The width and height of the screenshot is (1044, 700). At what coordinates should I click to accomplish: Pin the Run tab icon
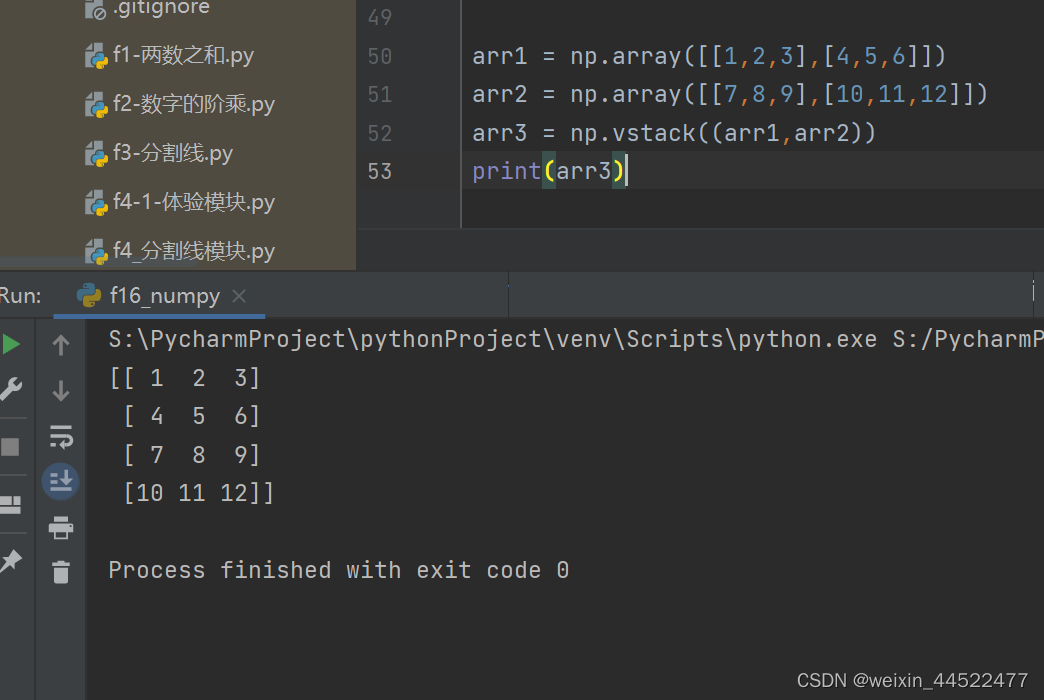[x=11, y=561]
